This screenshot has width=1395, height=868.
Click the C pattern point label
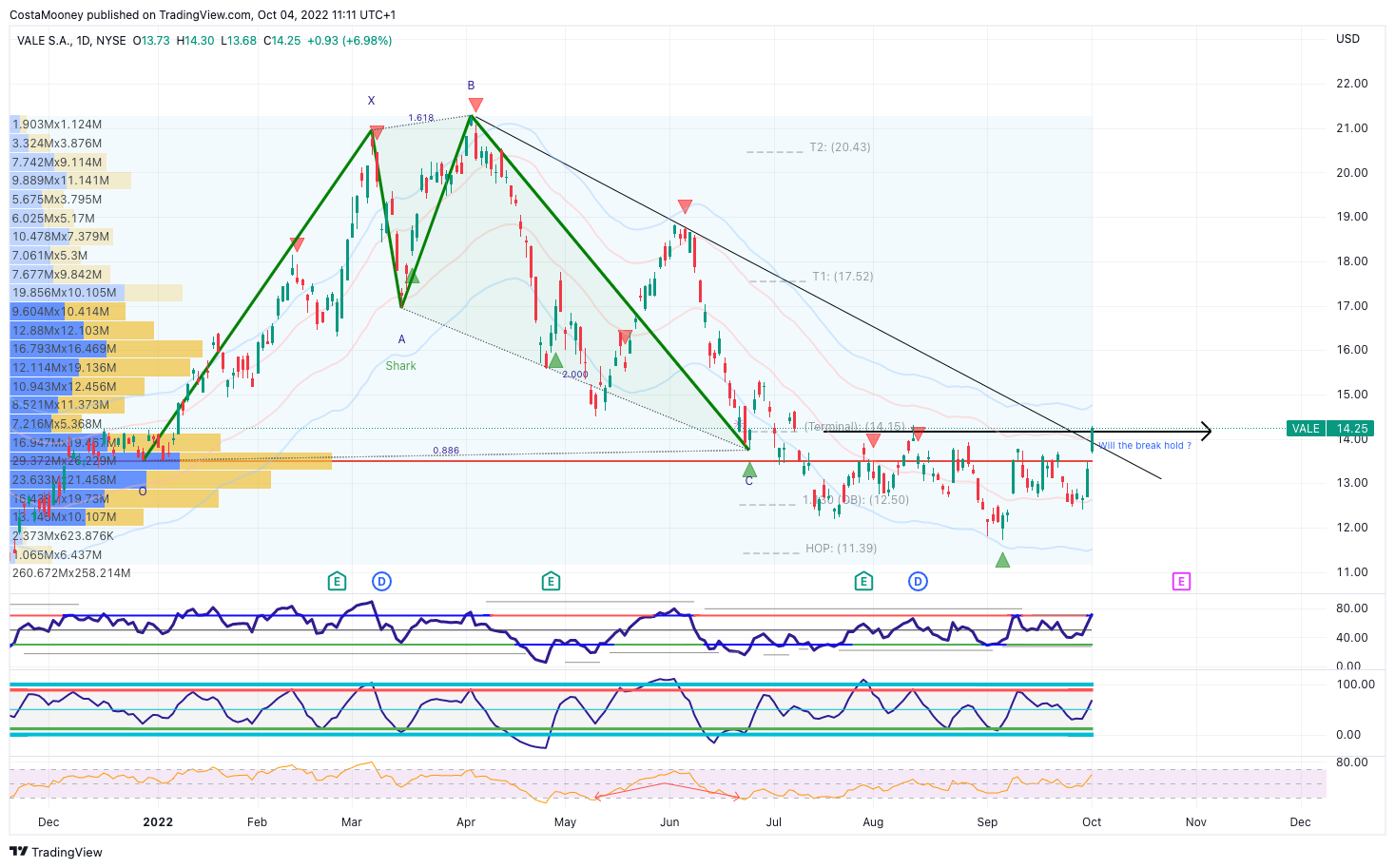(749, 481)
